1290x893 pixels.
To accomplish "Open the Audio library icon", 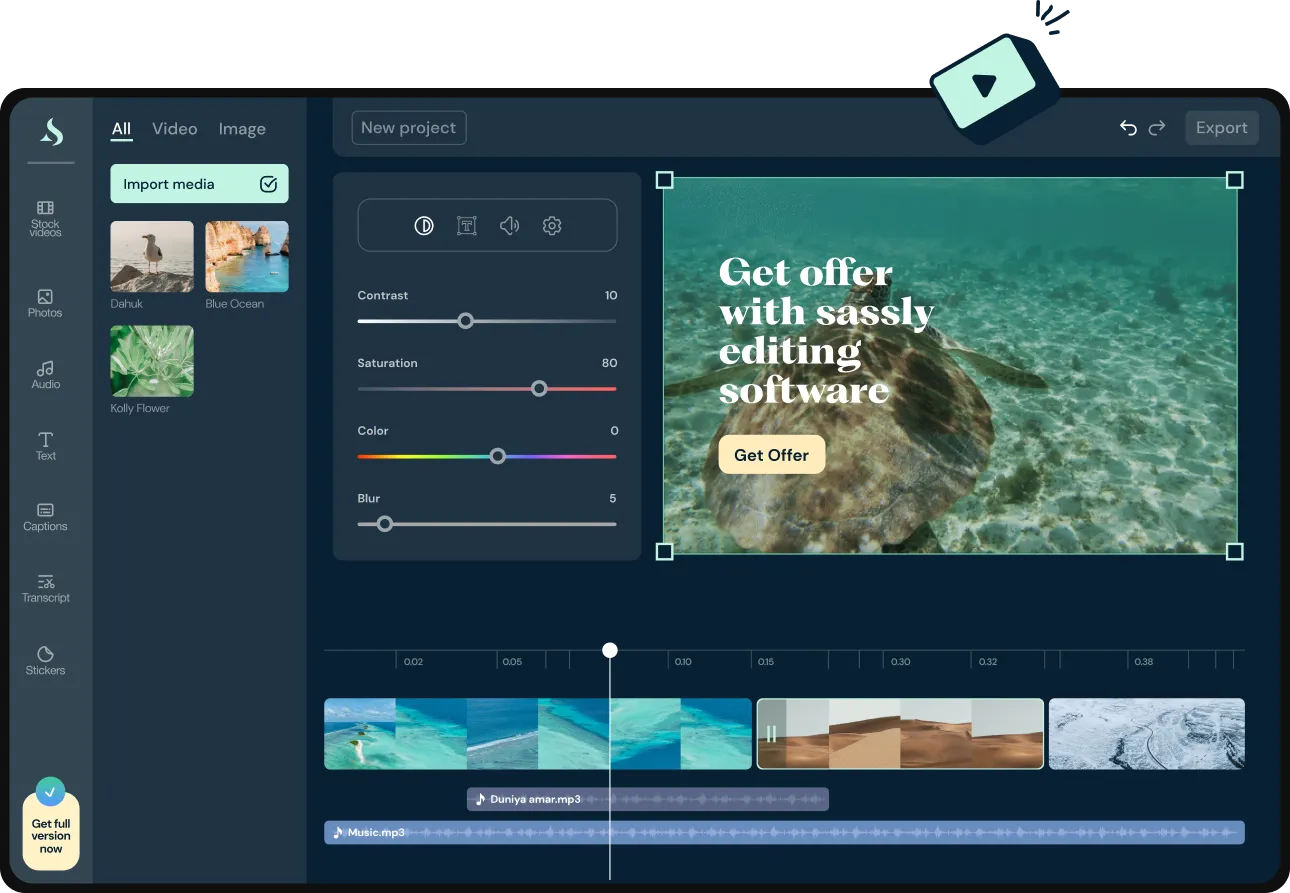I will click(45, 374).
